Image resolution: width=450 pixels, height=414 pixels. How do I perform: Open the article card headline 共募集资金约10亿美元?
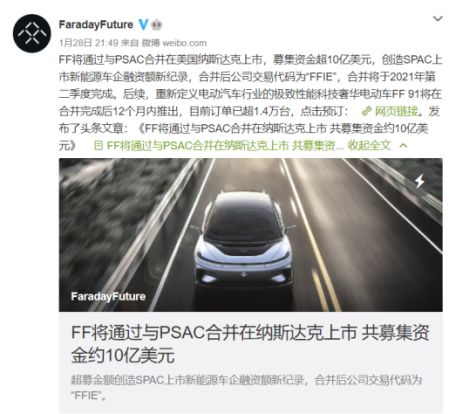tap(250, 344)
